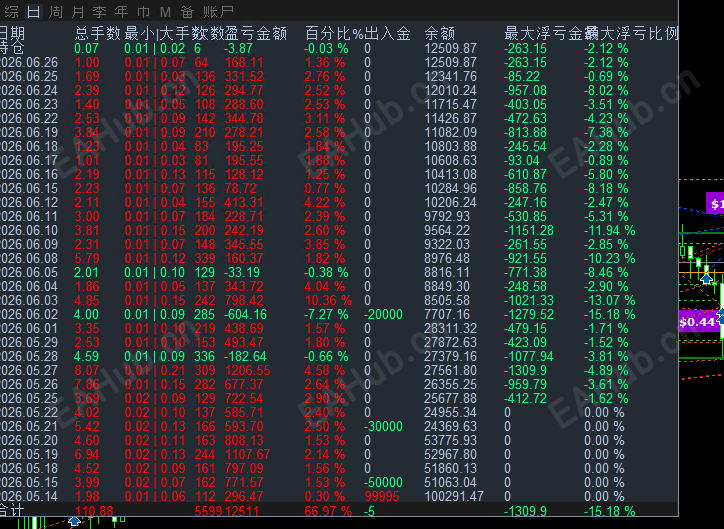Image resolution: width=724 pixels, height=529 pixels.
Task: Click the withdrawal amount -30000
Action: click(x=383, y=426)
